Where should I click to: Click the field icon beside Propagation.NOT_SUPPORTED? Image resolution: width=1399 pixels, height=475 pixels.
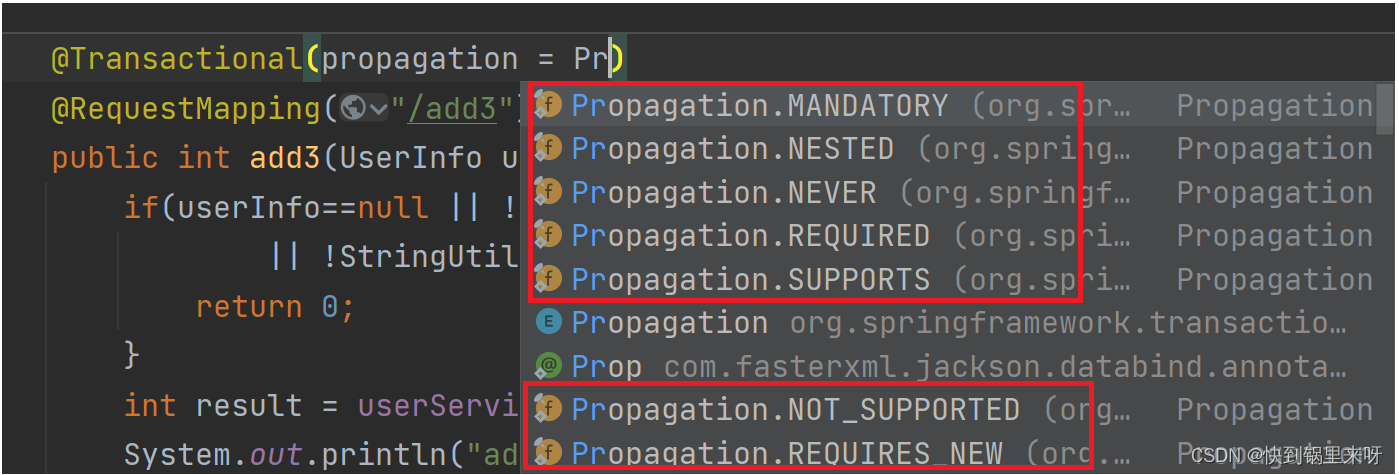pos(548,409)
